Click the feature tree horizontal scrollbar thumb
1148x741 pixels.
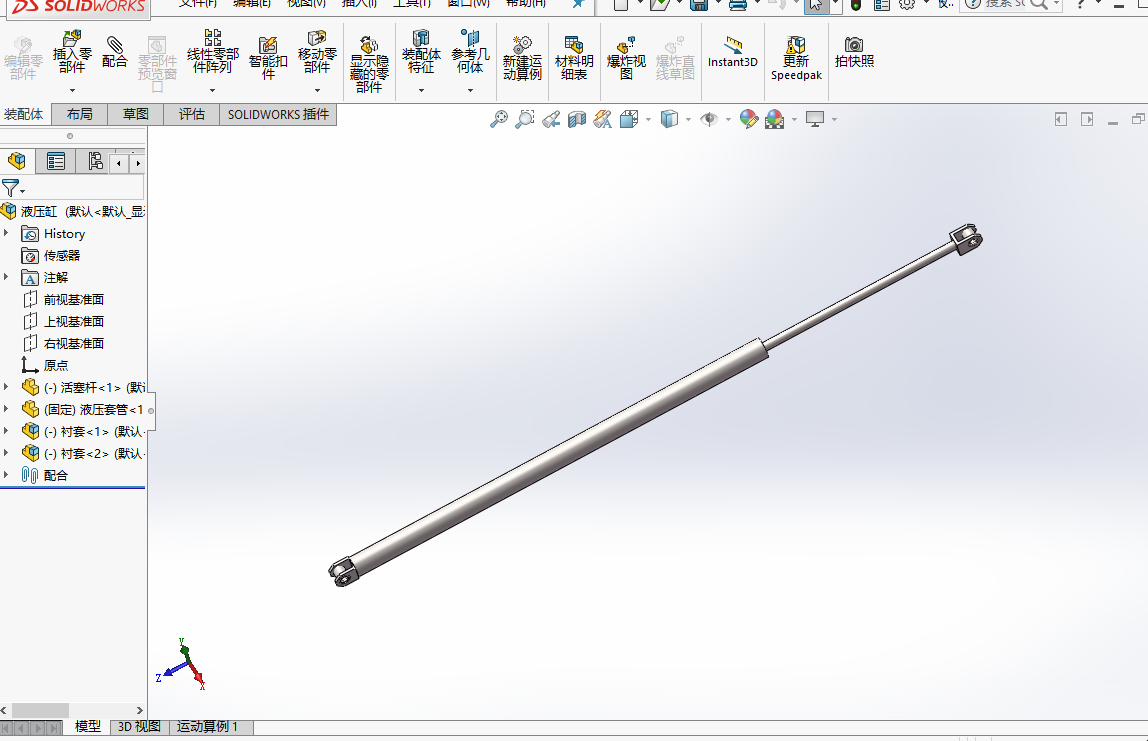[40, 710]
